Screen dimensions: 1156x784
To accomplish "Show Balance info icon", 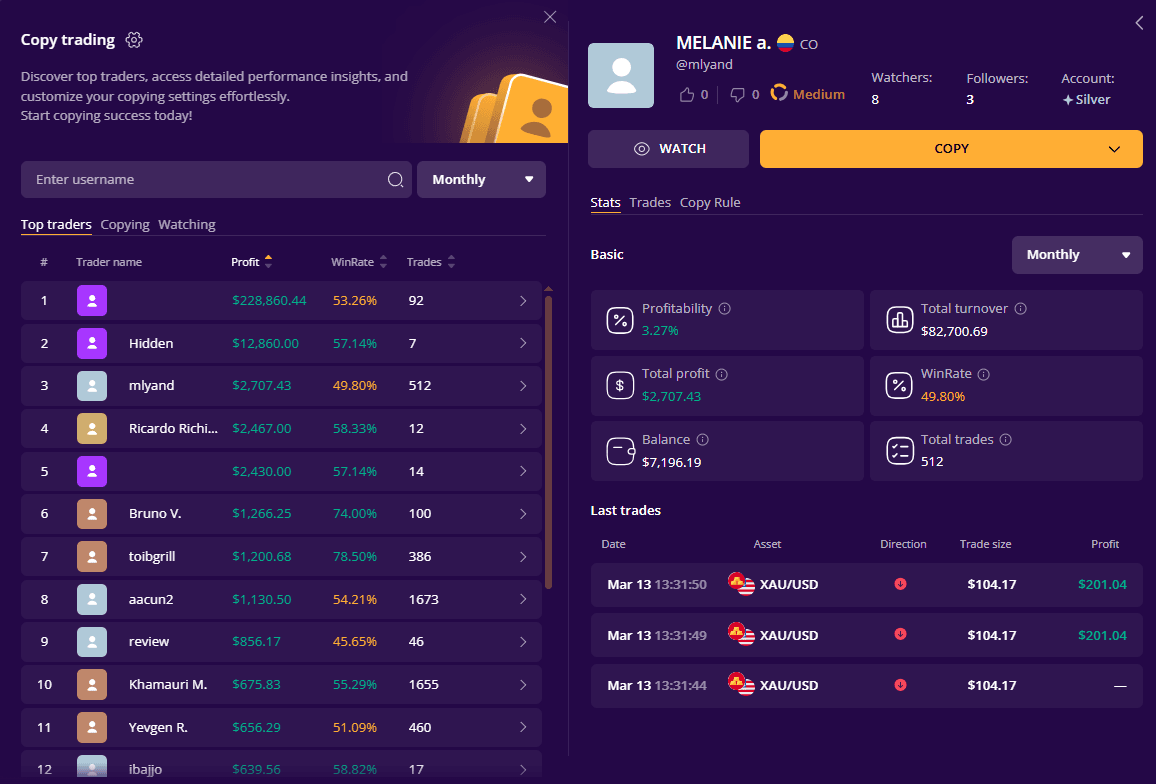I will pyautogui.click(x=703, y=440).
